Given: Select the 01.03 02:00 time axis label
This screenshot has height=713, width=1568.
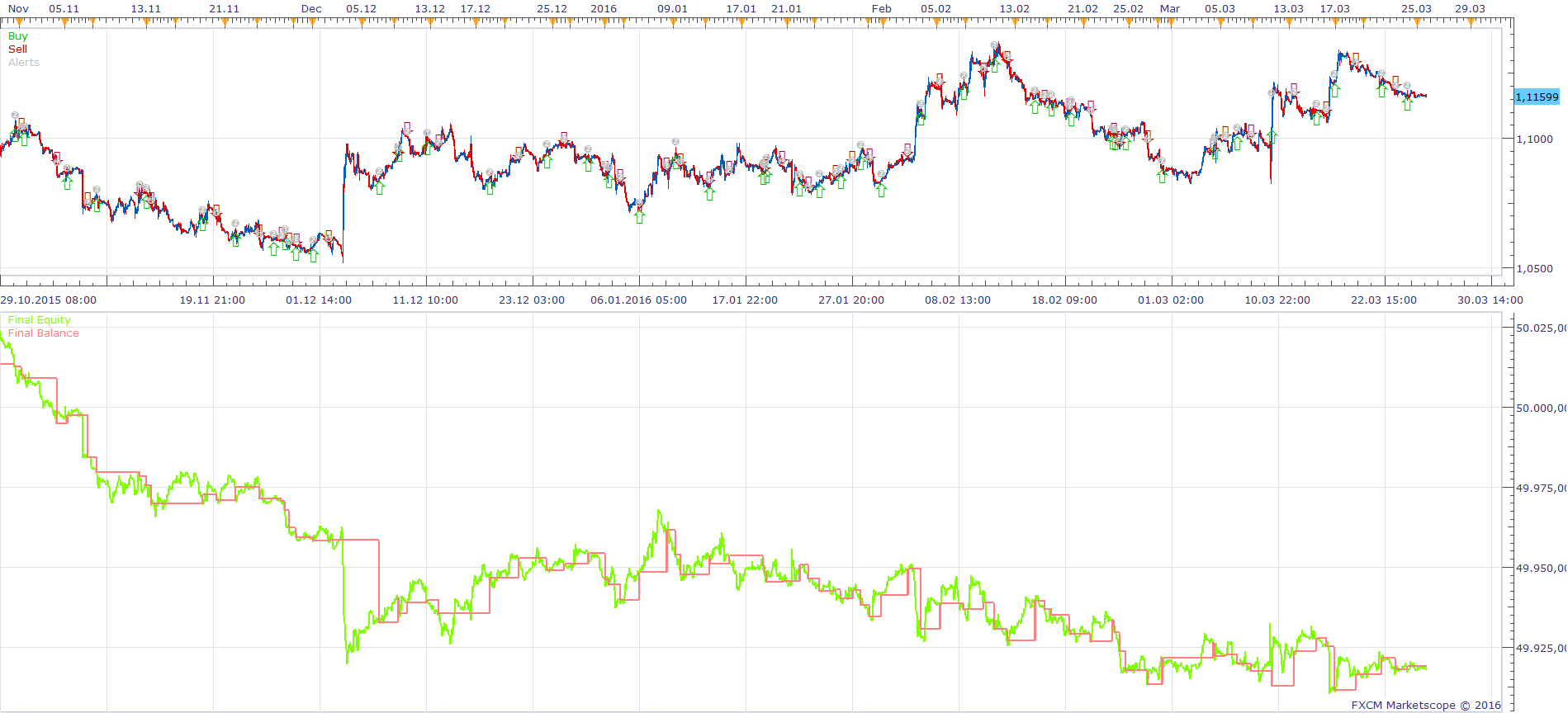Looking at the screenshot, I should pyautogui.click(x=1171, y=300).
